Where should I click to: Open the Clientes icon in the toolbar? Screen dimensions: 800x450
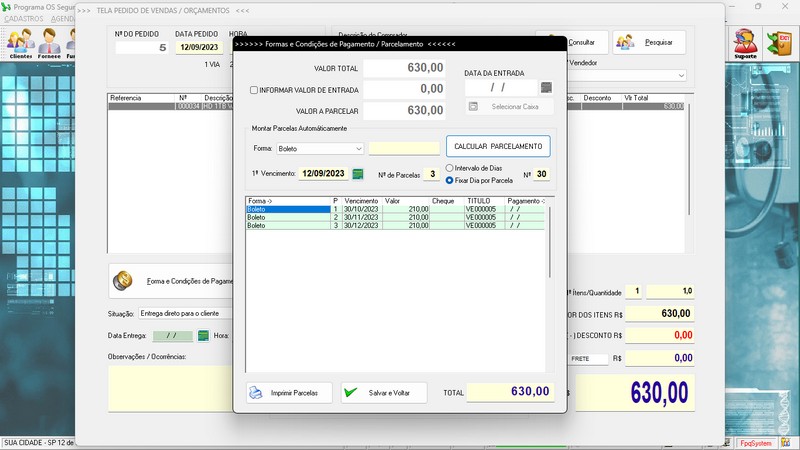[20, 43]
